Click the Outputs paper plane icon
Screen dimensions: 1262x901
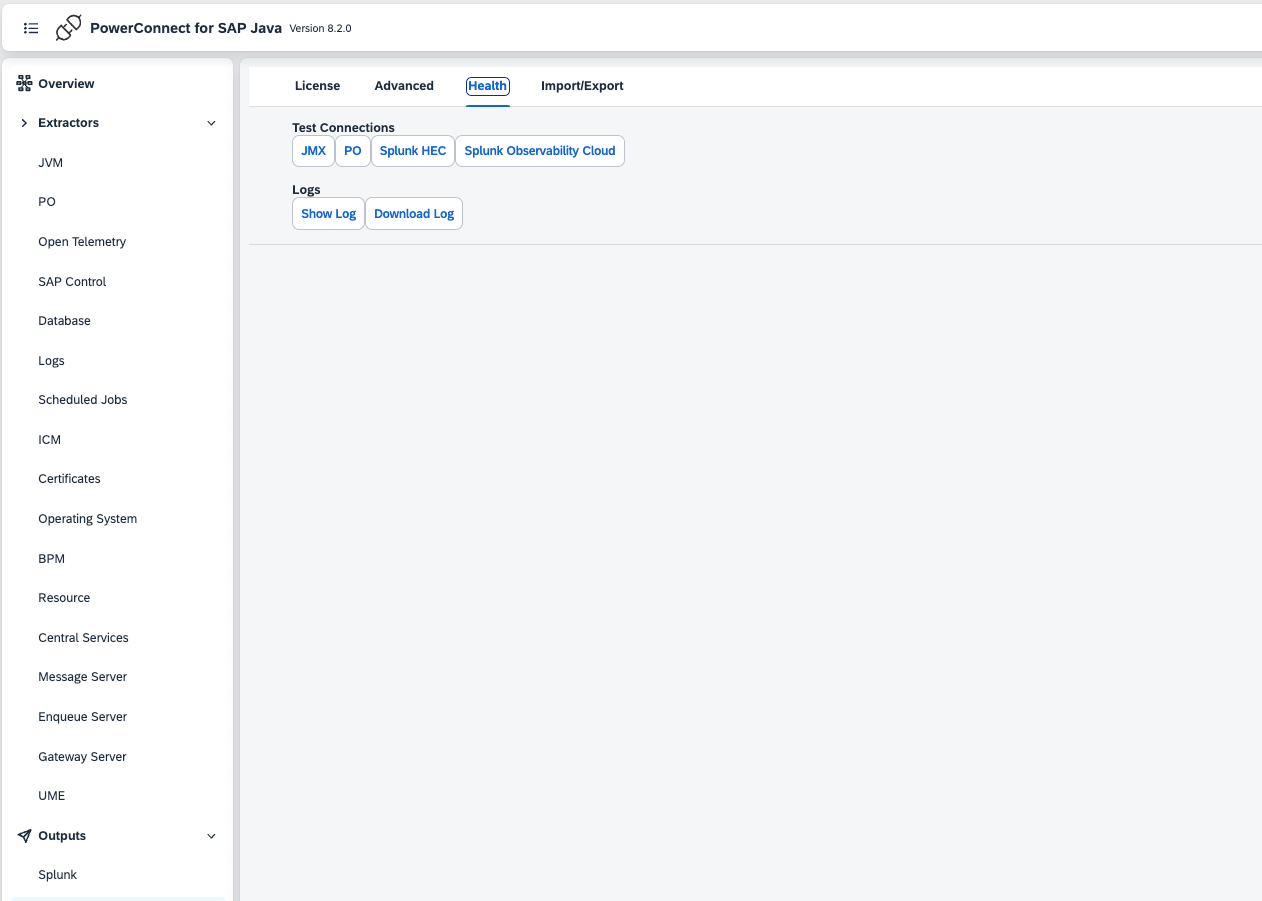pos(24,836)
